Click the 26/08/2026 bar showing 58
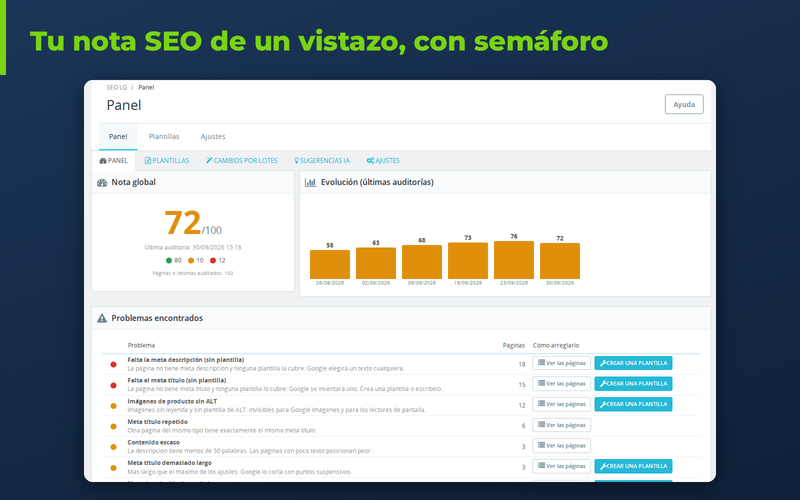 tap(330, 264)
